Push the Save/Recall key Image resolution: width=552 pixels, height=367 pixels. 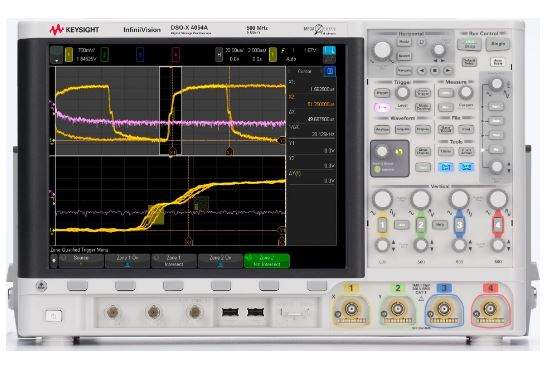446,129
